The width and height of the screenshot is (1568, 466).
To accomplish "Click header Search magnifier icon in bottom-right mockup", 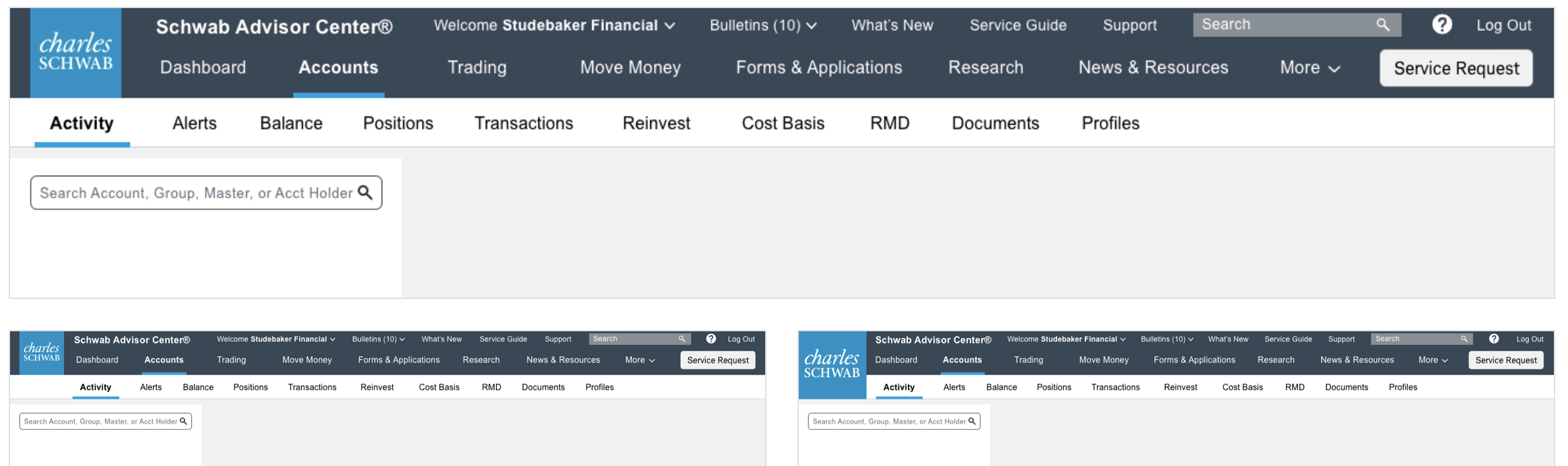I will pos(1464,339).
